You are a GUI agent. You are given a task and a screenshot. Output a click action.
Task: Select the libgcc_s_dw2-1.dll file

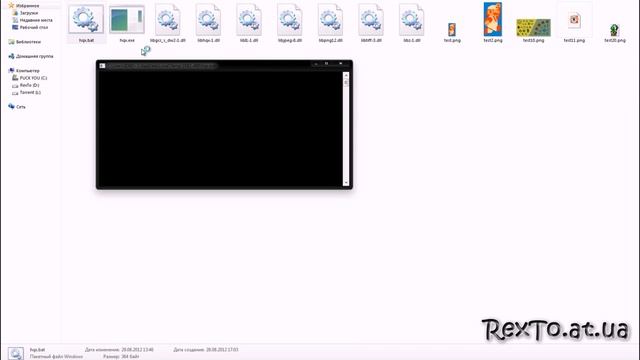167,22
